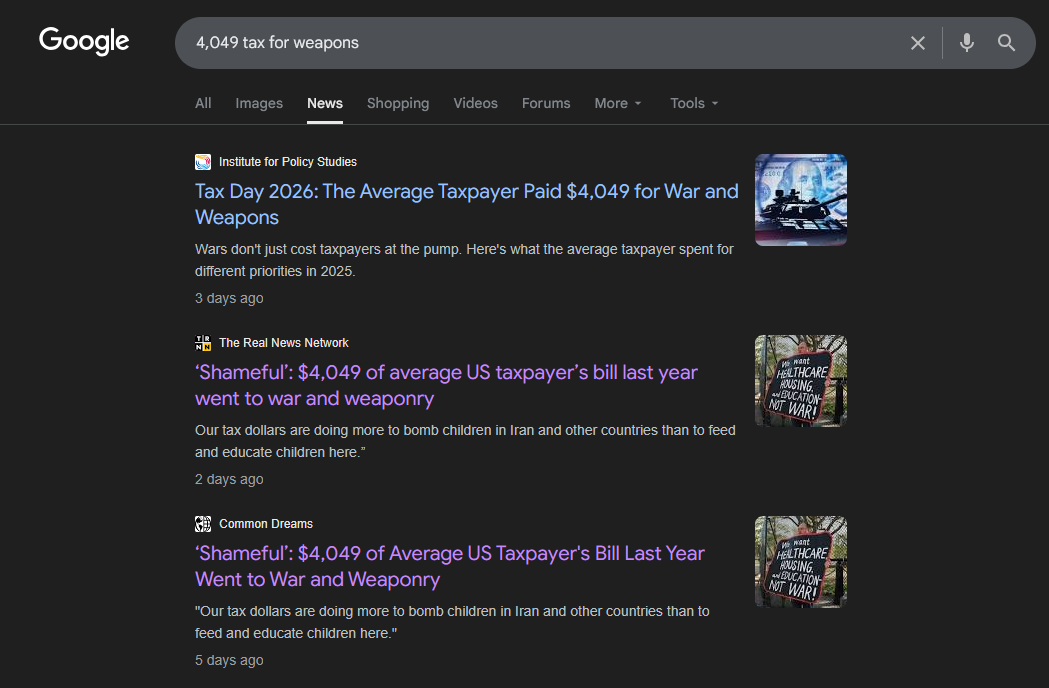The height and width of the screenshot is (688, 1049).
Task: Switch to the All tab
Action: 203,103
